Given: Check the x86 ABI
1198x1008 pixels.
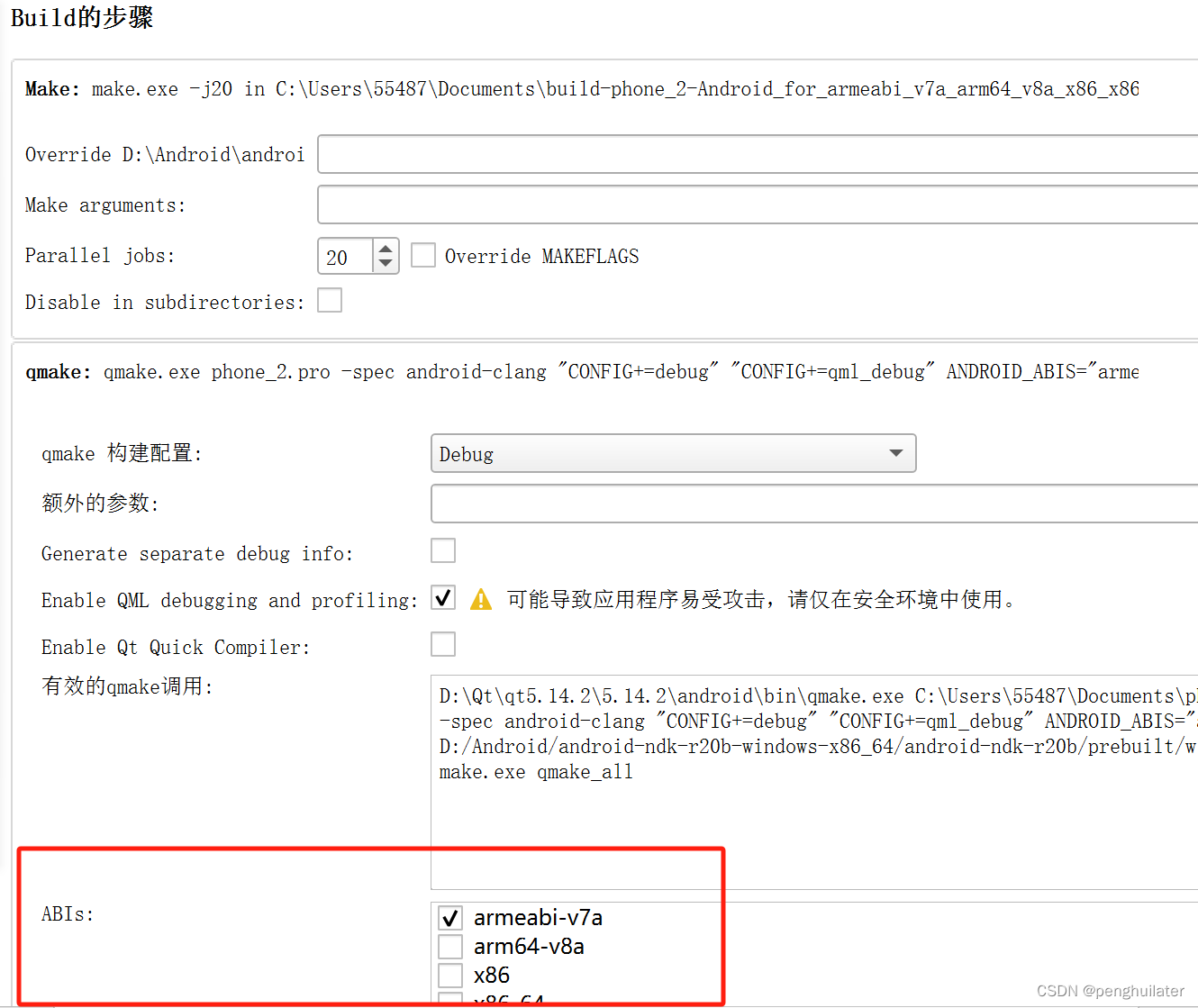Looking at the screenshot, I should click(450, 975).
